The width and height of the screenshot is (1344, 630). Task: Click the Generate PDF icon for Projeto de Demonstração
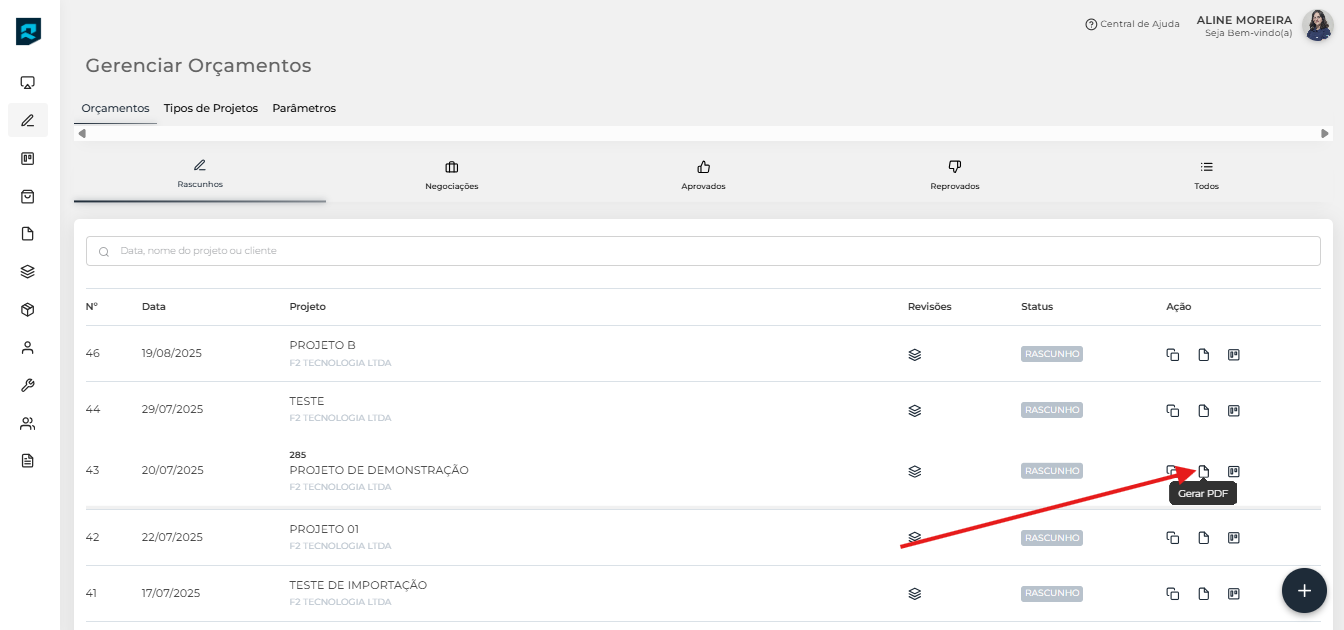point(1204,471)
